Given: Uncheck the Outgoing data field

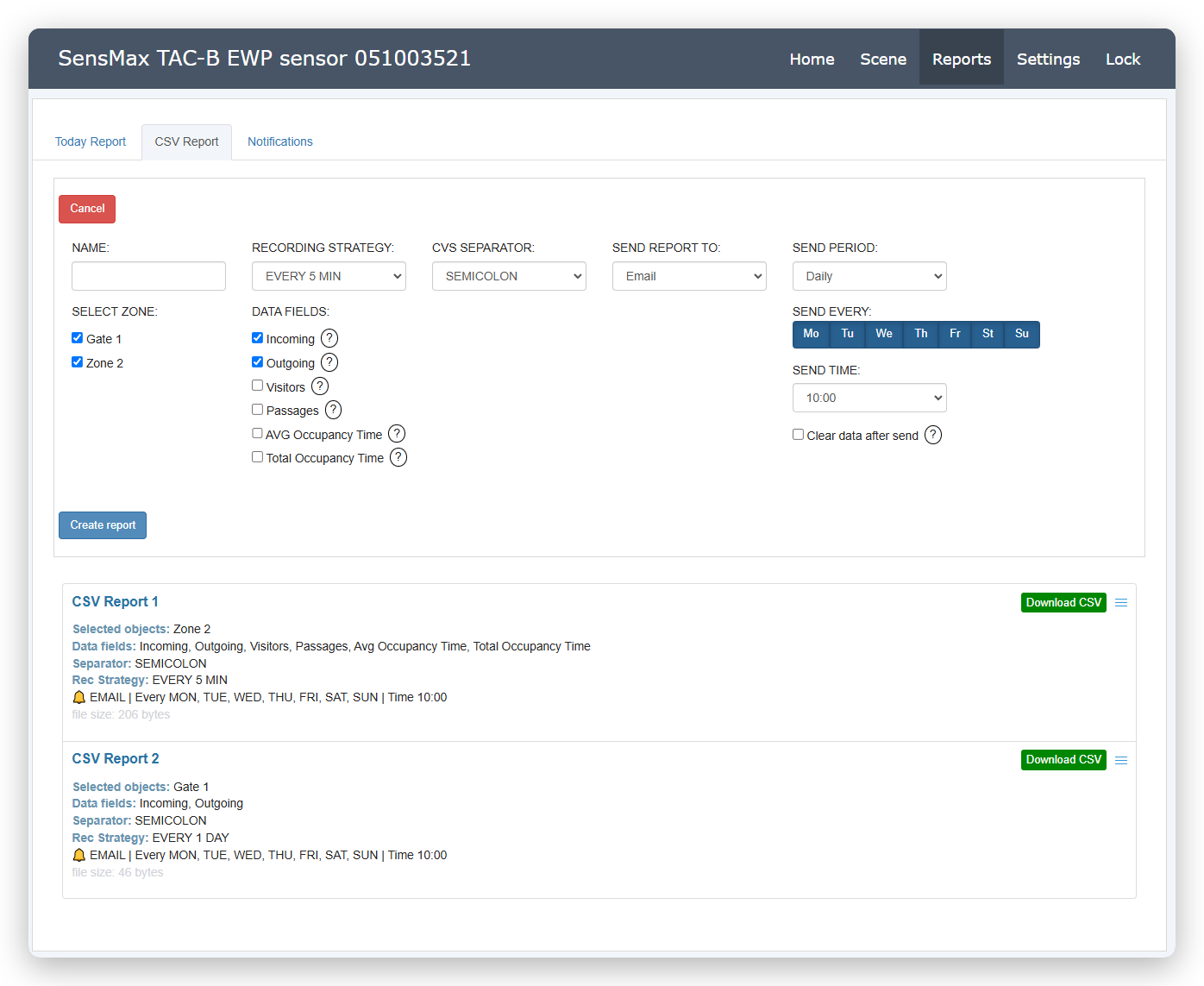Looking at the screenshot, I should tap(257, 362).
